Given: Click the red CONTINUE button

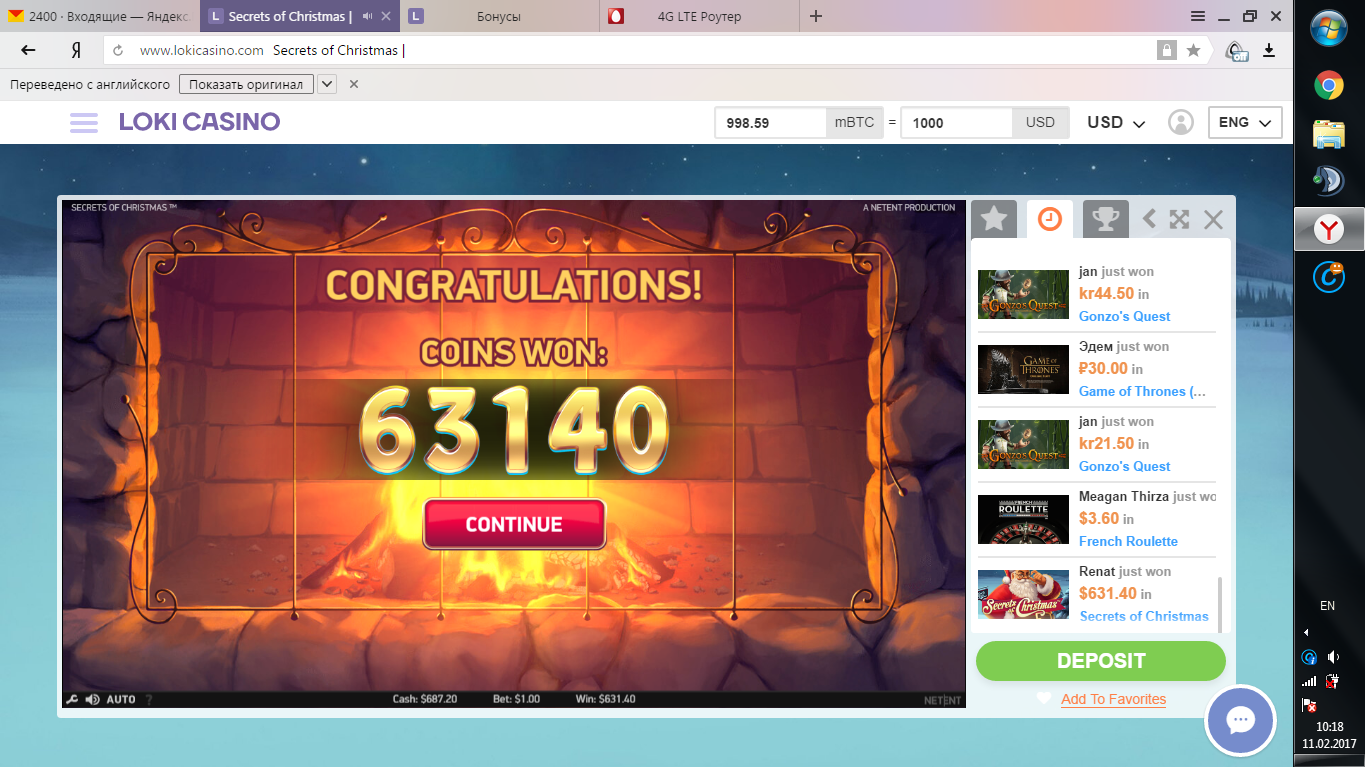Looking at the screenshot, I should (514, 524).
